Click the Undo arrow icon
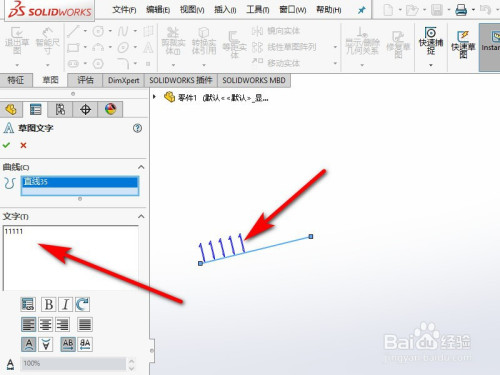The height and width of the screenshot is (375, 500). coord(485,10)
